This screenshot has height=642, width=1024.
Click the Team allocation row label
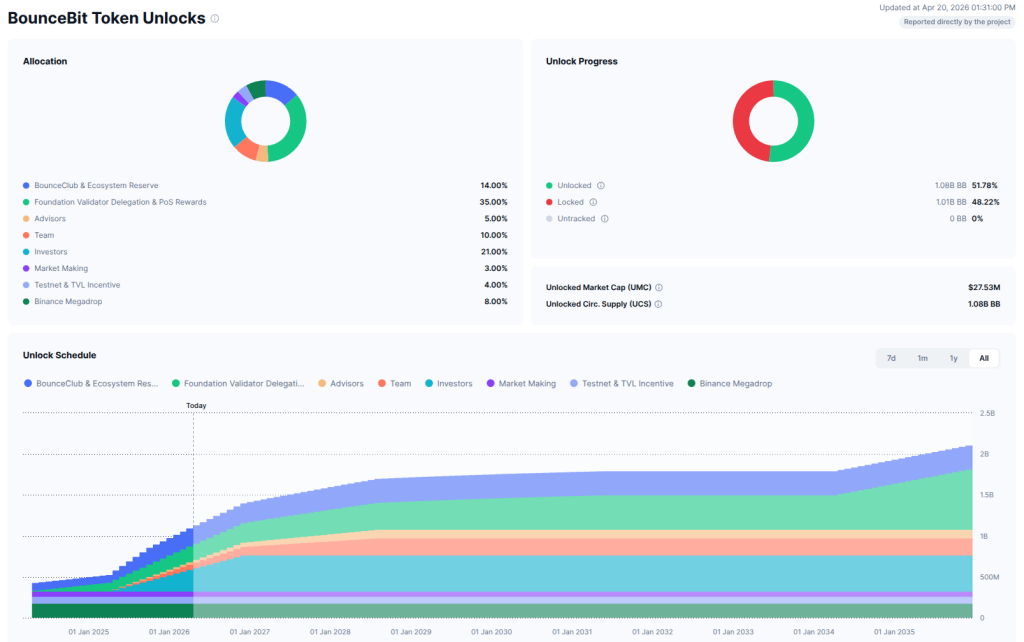[x=44, y=235]
